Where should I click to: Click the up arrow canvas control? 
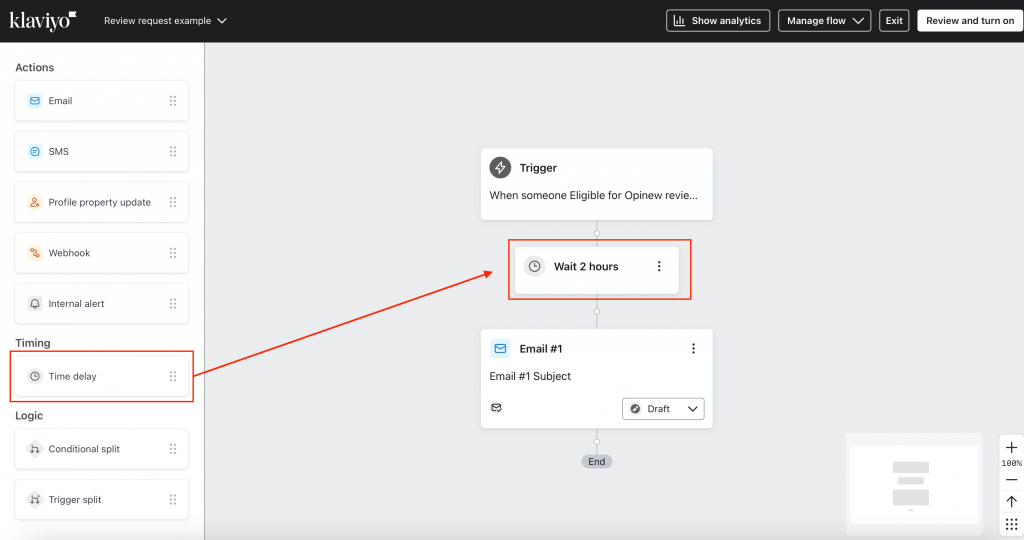[1012, 501]
